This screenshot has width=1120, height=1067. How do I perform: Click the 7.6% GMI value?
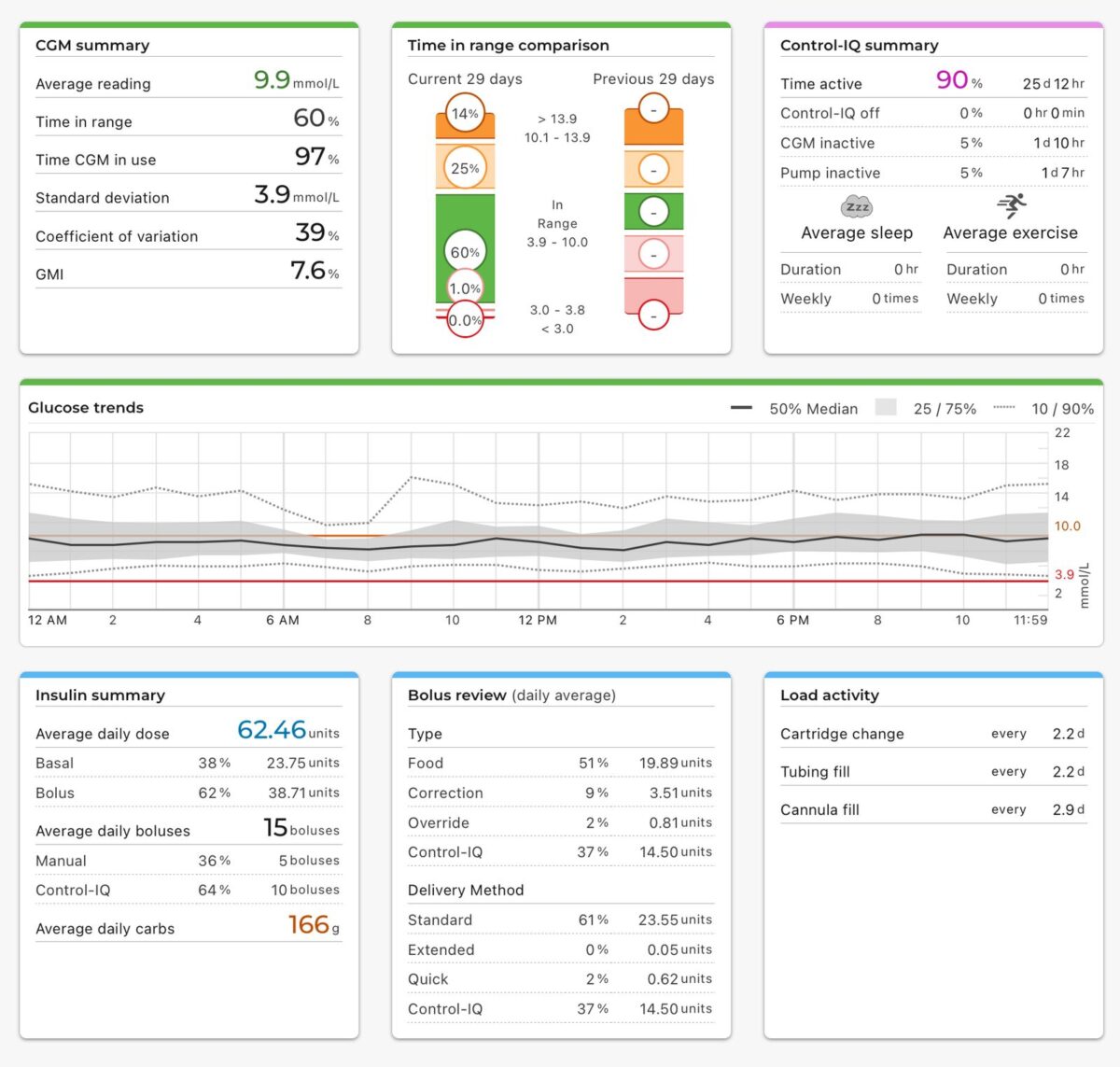(x=315, y=271)
